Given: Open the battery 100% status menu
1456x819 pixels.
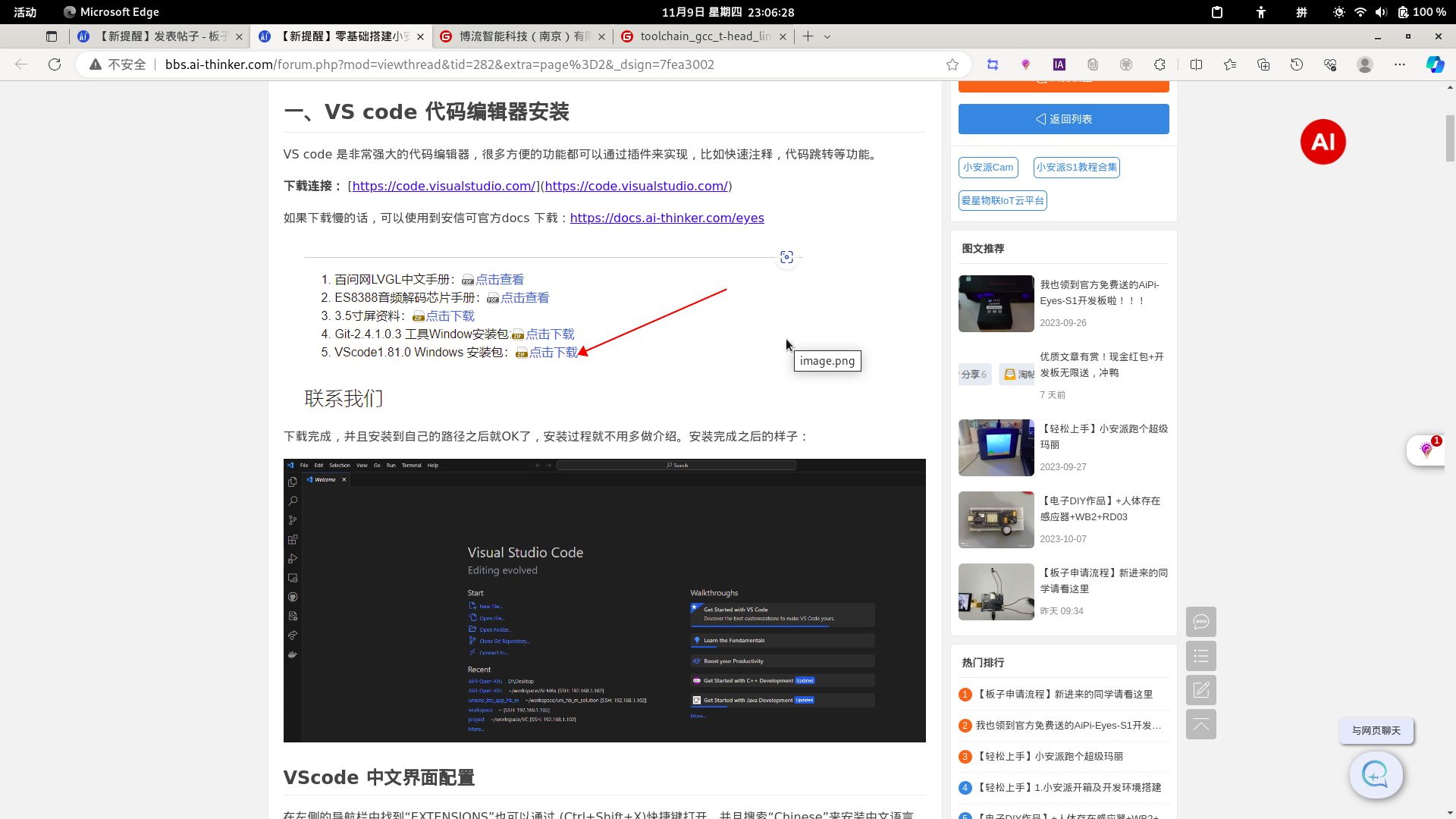Looking at the screenshot, I should click(1421, 12).
